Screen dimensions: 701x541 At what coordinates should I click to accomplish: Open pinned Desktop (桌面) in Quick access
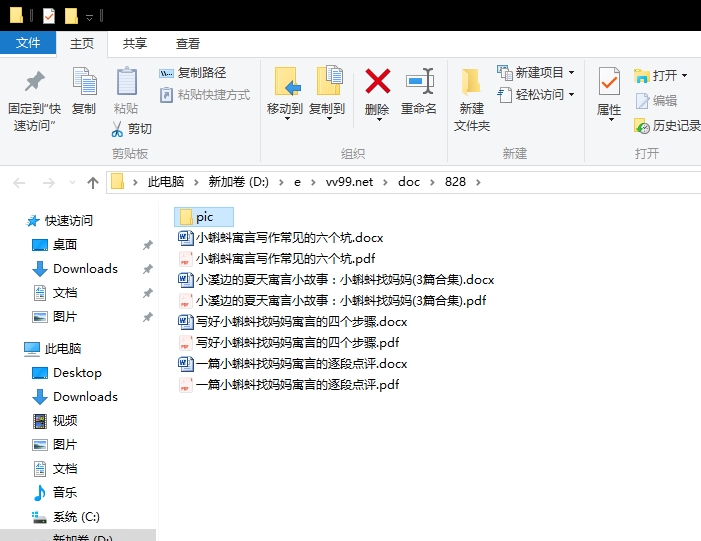pos(55,245)
